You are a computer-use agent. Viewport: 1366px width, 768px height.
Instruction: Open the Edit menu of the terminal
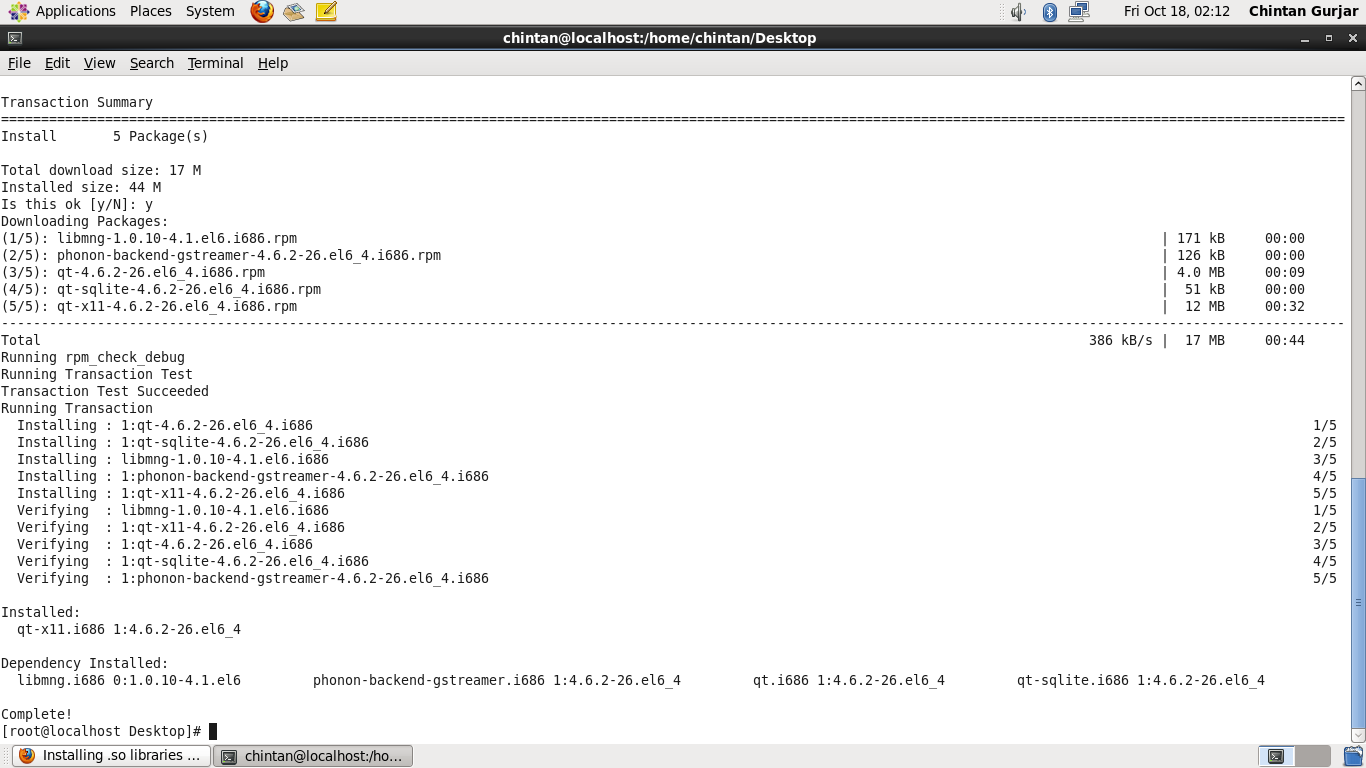[x=56, y=63]
